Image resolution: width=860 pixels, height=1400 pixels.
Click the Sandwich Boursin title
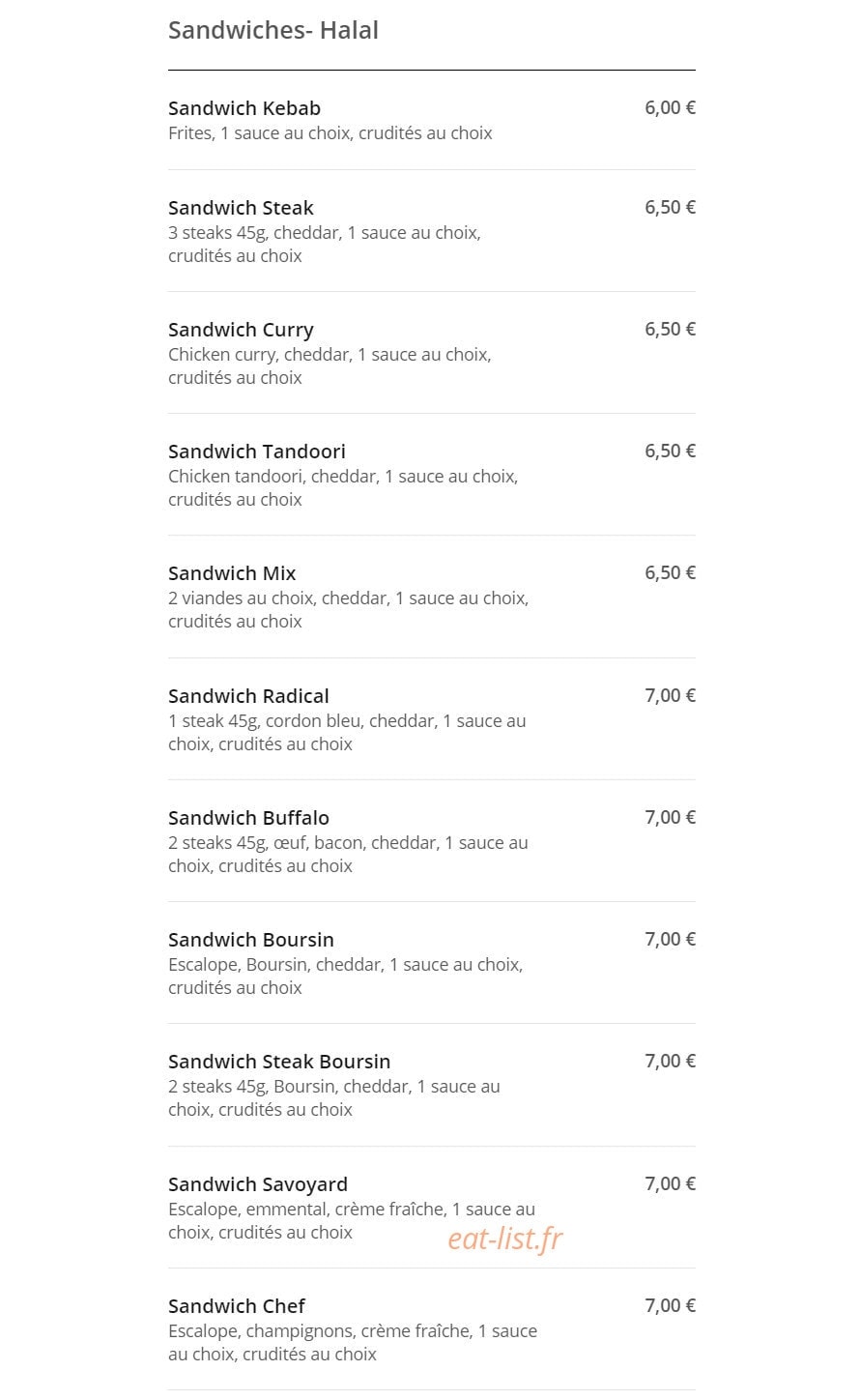coord(251,940)
